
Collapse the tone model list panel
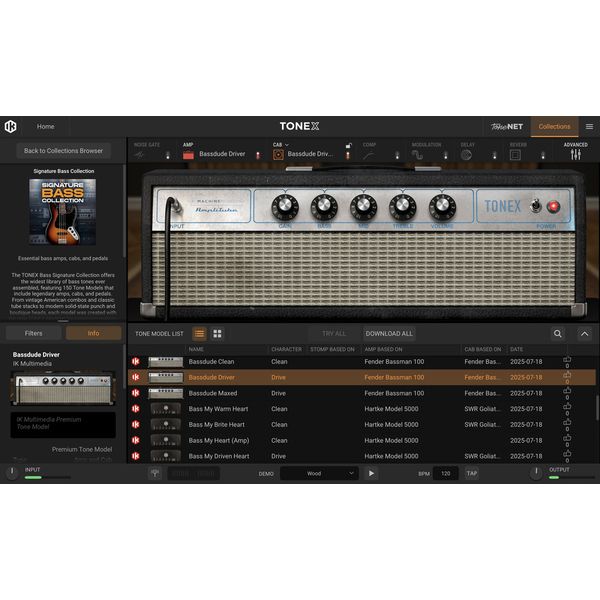pos(585,333)
